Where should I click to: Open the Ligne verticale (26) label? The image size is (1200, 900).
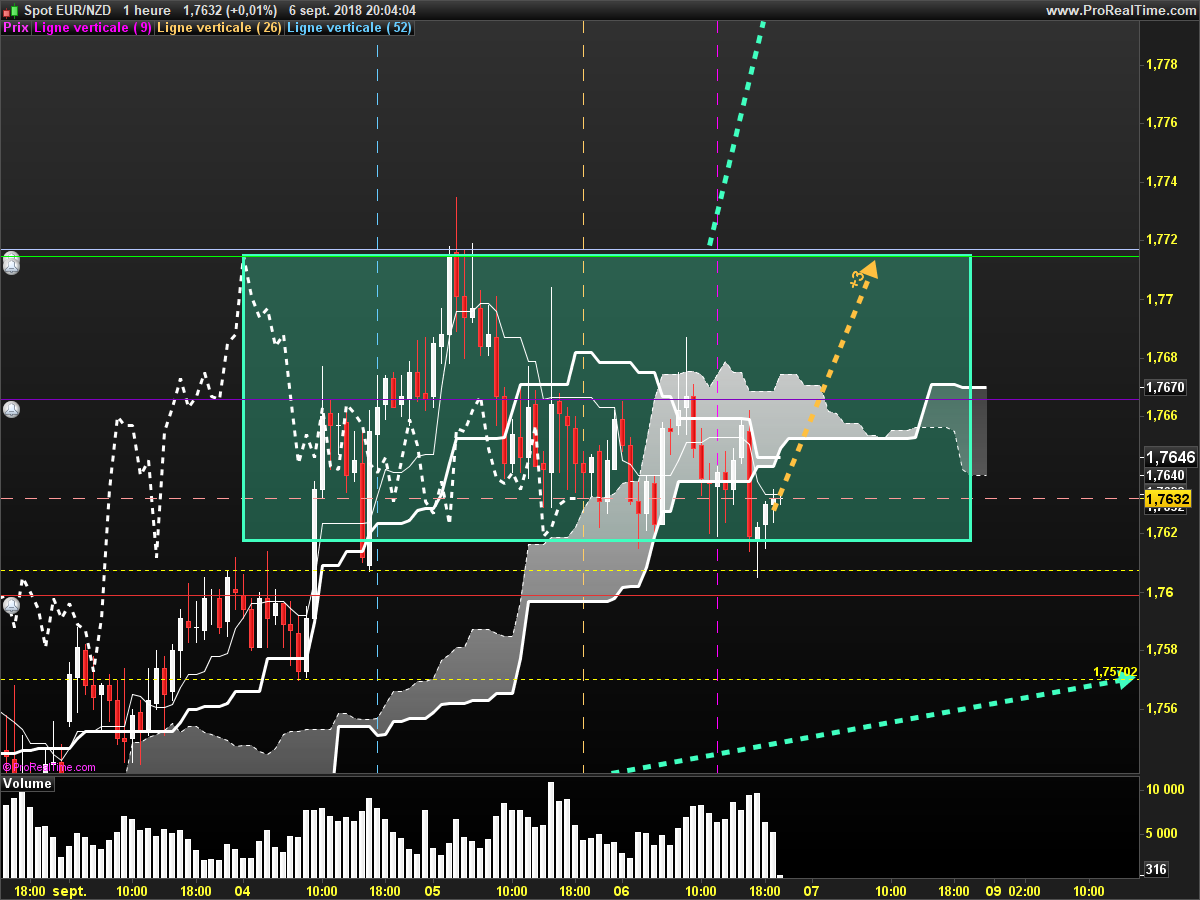(x=221, y=28)
